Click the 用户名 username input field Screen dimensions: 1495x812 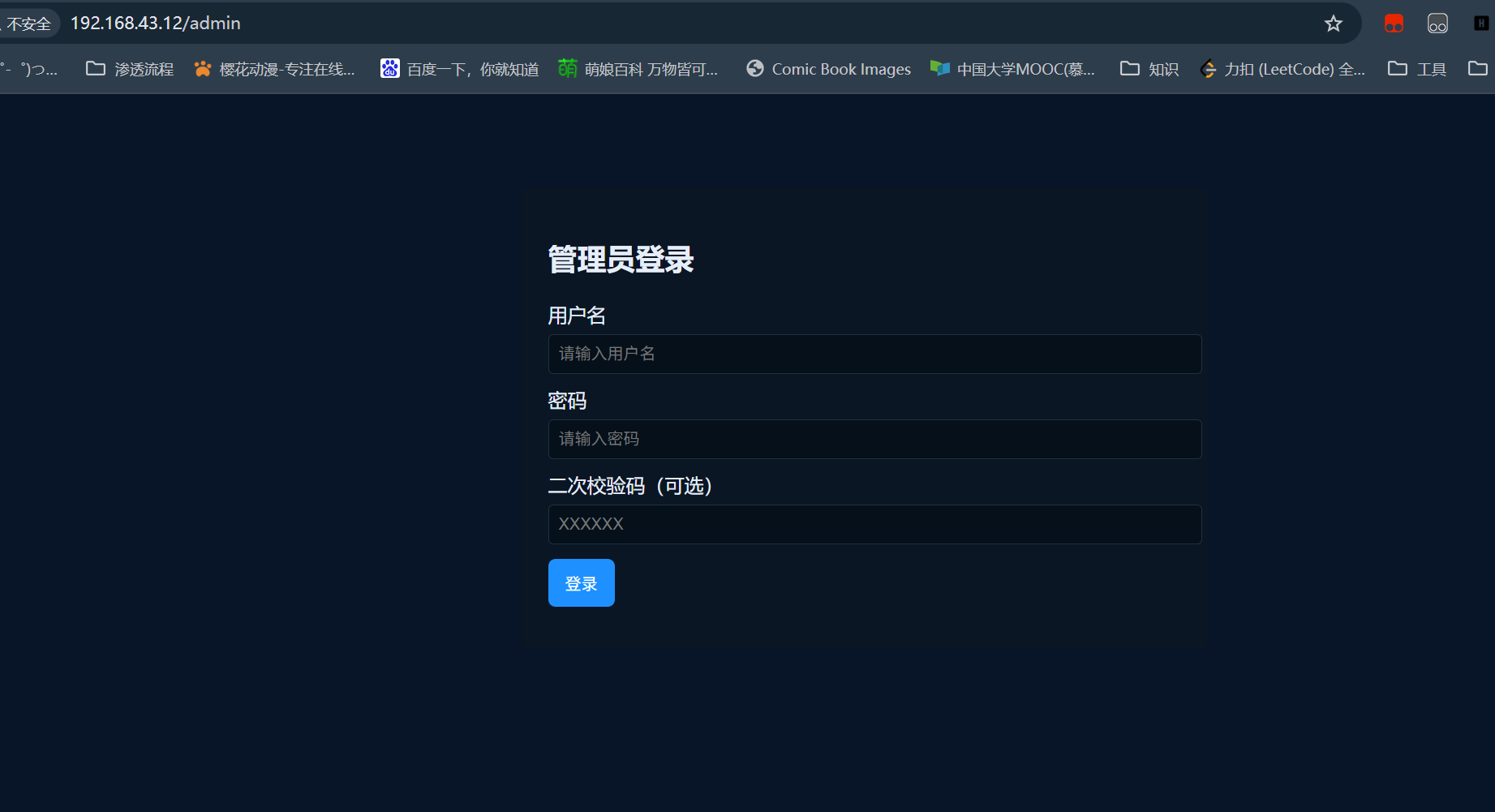pos(874,354)
